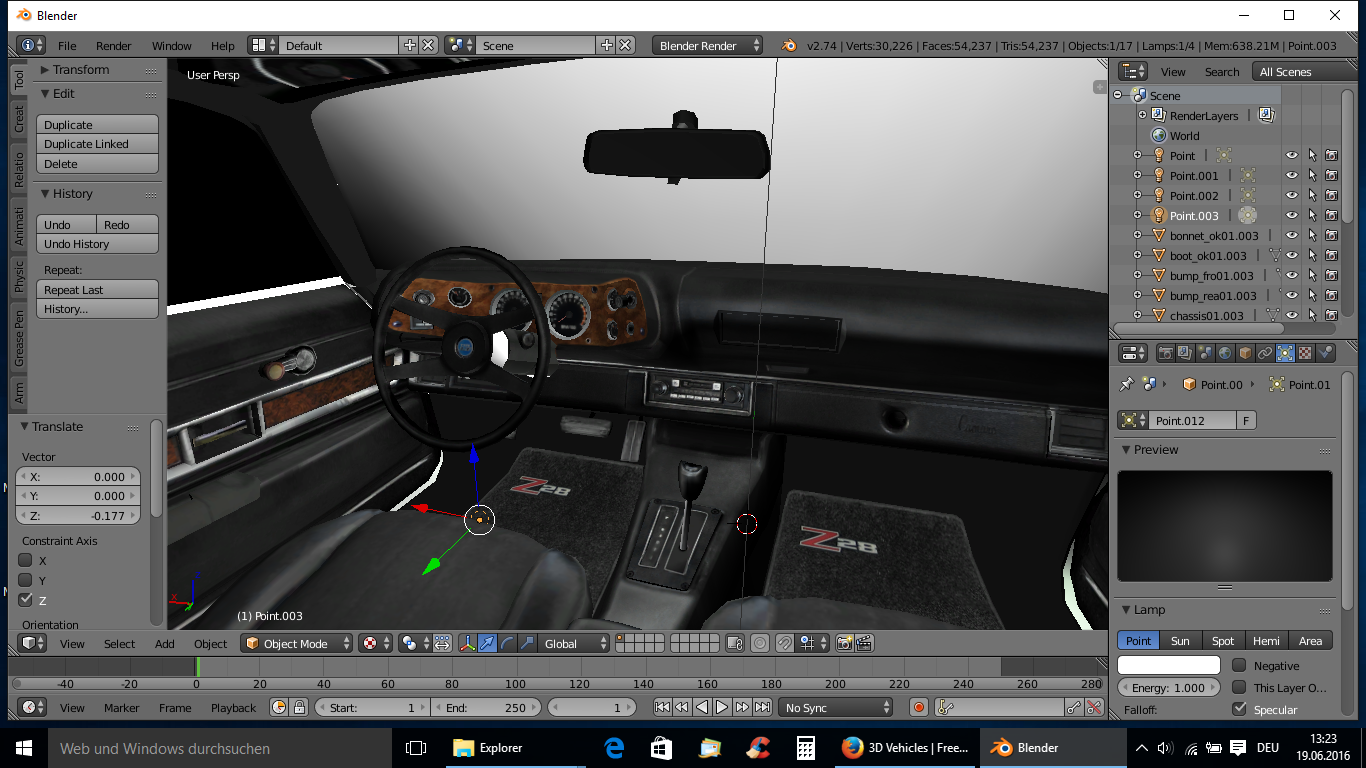
Task: Toggle auto keyframe record button
Action: [x=919, y=707]
